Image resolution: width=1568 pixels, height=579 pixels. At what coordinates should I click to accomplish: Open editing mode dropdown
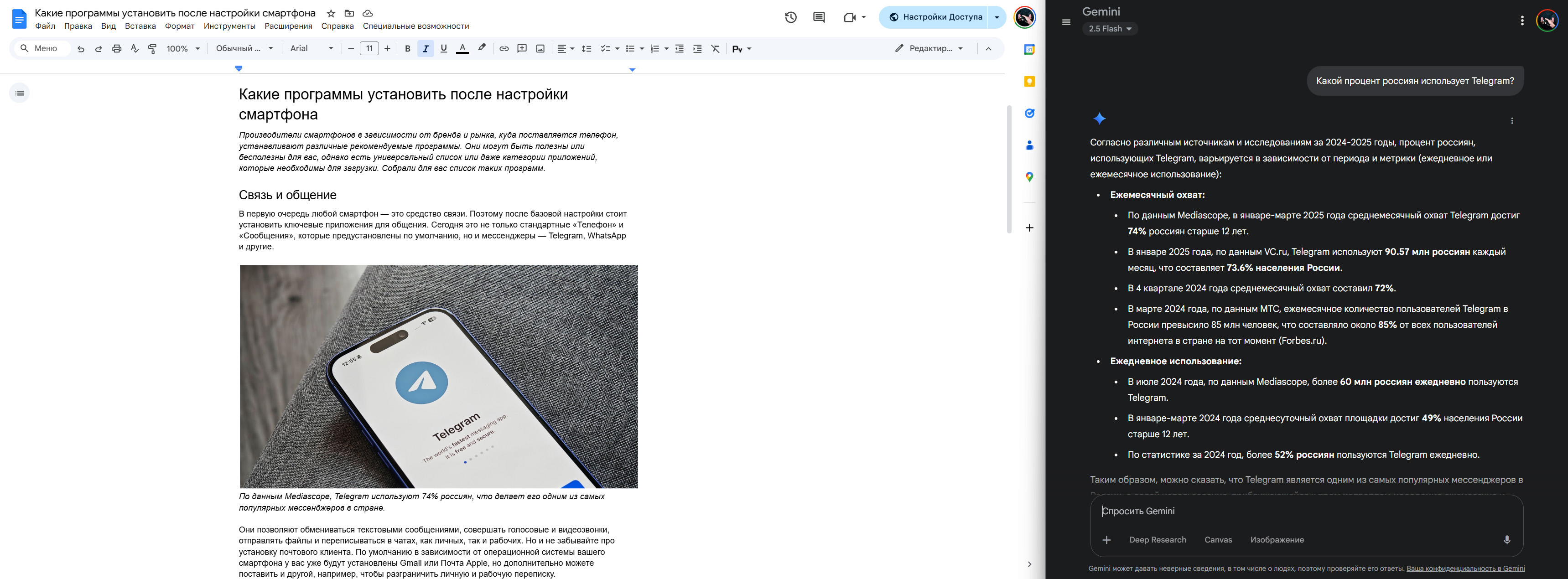(929, 49)
